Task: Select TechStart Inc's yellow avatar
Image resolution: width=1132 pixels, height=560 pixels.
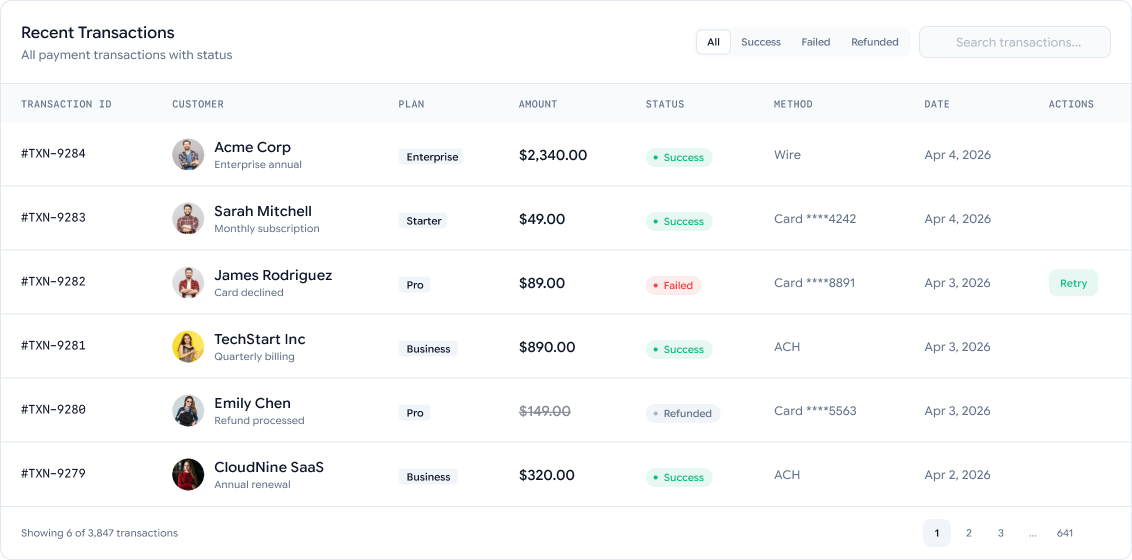Action: point(188,346)
